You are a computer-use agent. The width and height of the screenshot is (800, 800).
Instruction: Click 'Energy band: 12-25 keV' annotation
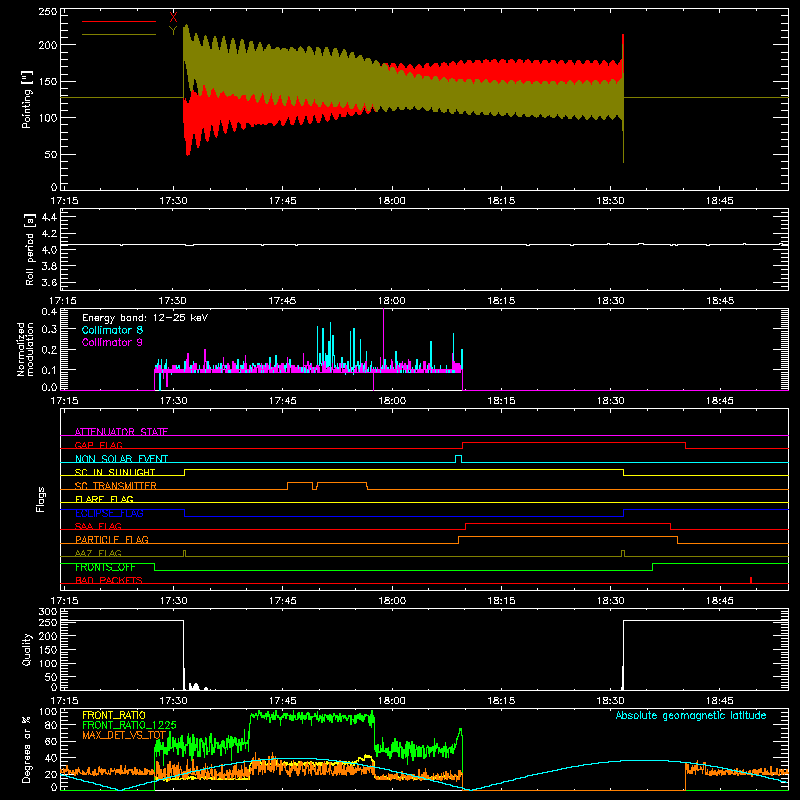coord(145,318)
